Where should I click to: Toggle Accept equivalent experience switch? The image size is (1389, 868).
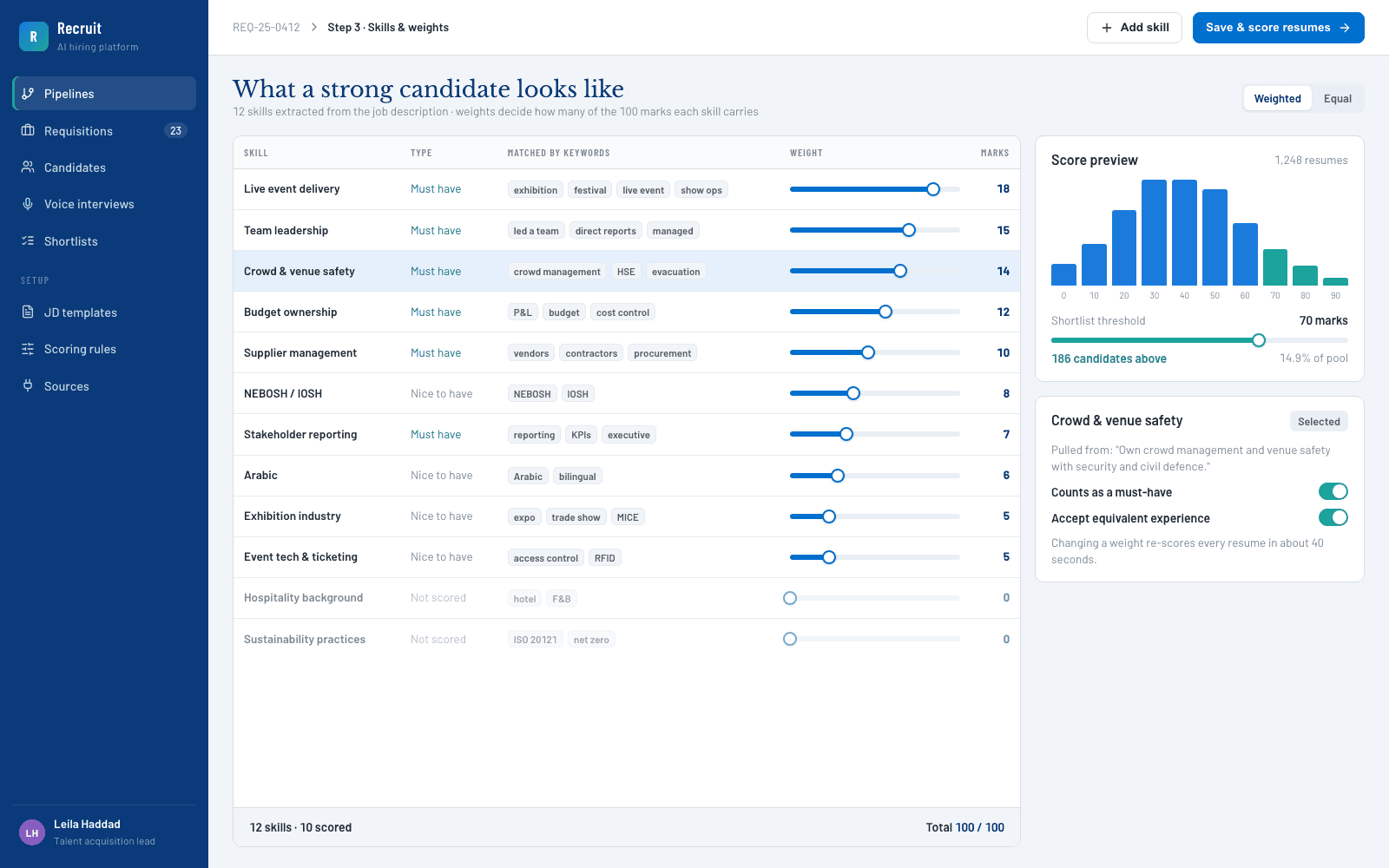tap(1333, 517)
